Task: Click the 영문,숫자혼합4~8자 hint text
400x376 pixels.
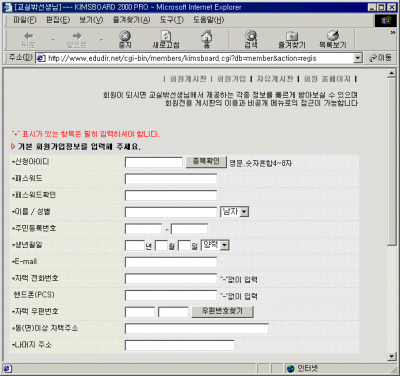Action: (261, 163)
